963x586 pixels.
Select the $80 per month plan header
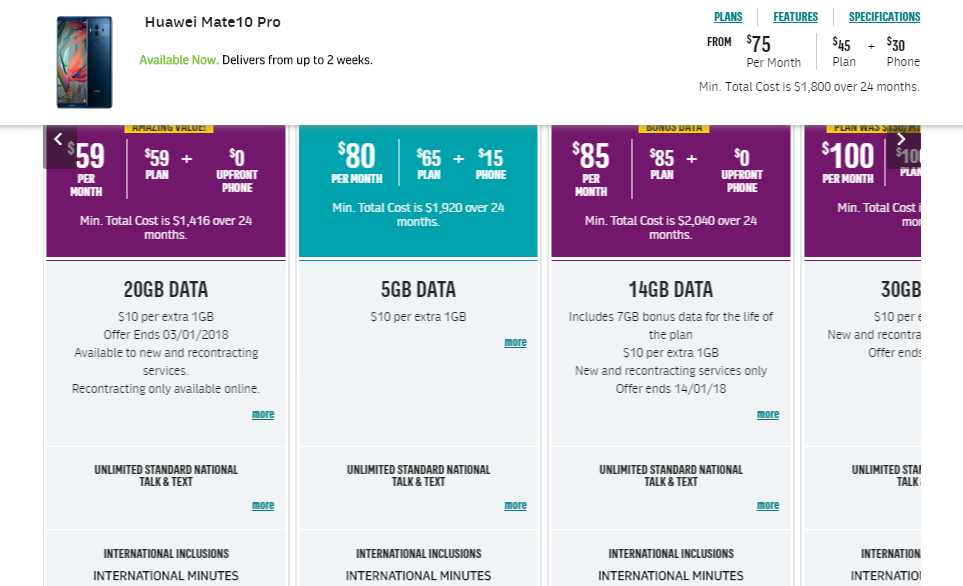[x=418, y=191]
